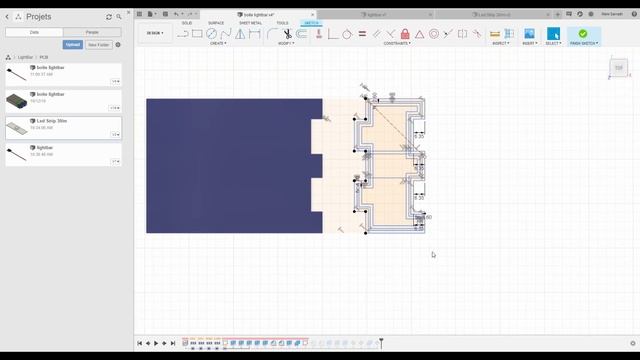Click the Select tool icon
Viewport: 640px width, 360px height.
(553, 34)
